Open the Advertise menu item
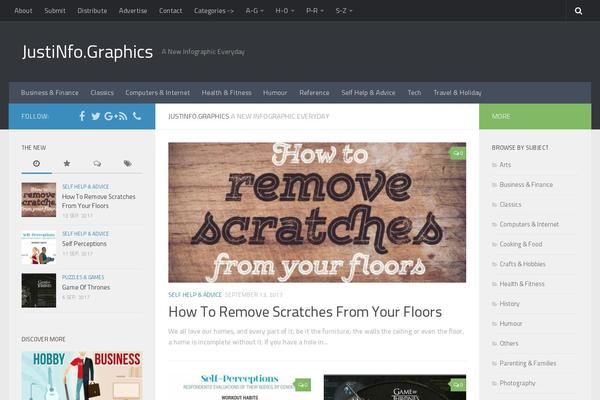The width and height of the screenshot is (600, 400). pyautogui.click(x=133, y=11)
